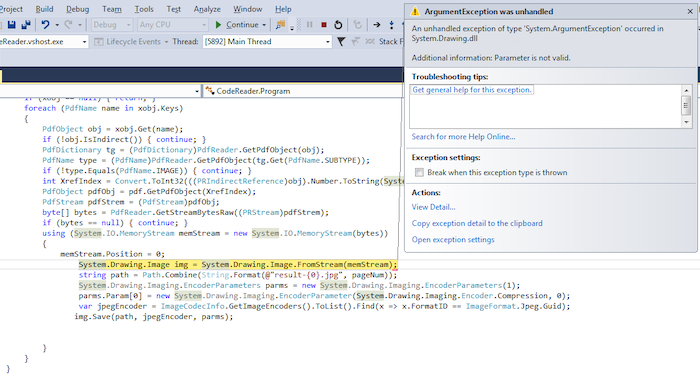This screenshot has height=381, width=700.
Task: Open the Help menu
Action: (x=283, y=9)
